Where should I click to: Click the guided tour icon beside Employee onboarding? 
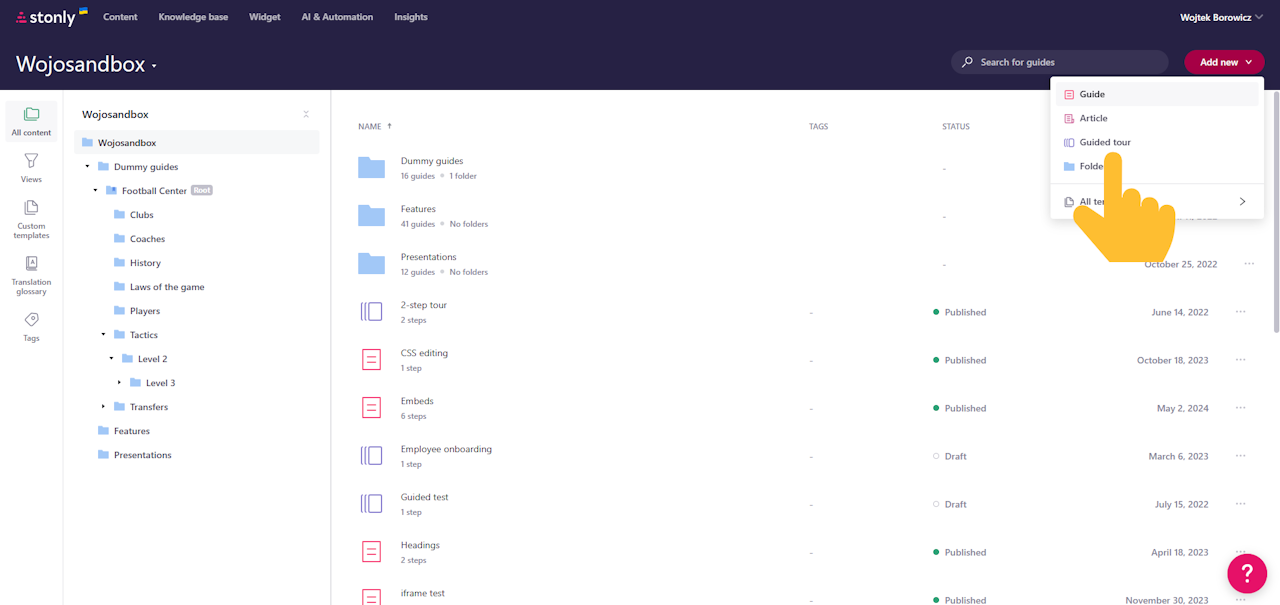click(x=371, y=455)
